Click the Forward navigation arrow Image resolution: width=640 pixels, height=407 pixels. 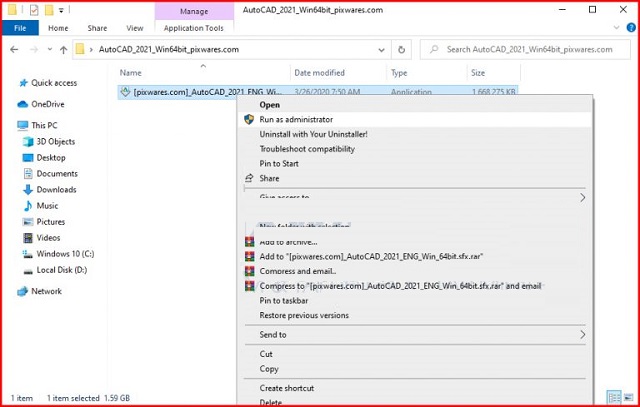[x=34, y=49]
